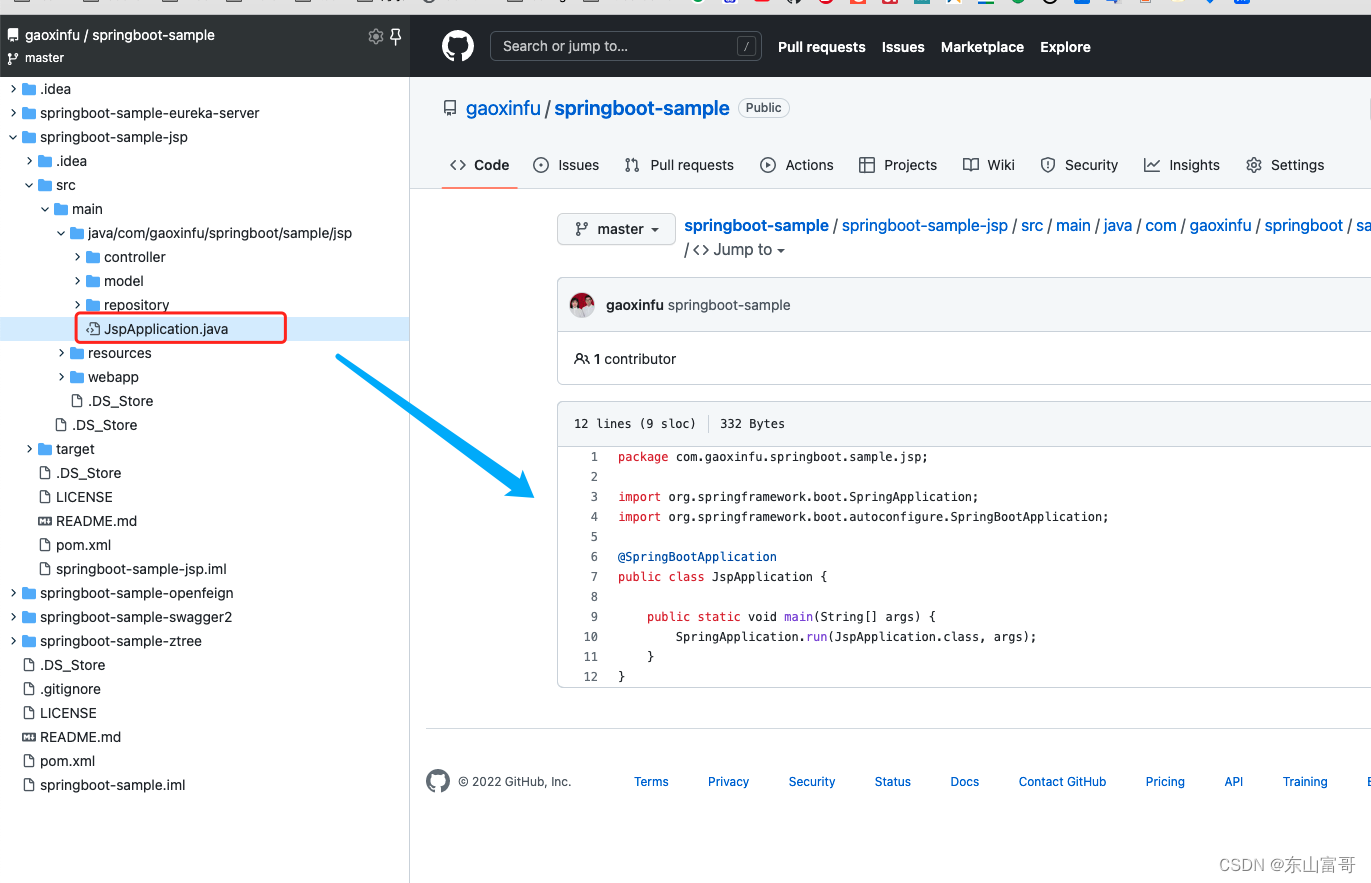1371x883 pixels.
Task: Open the master branch dropdown
Action: tap(615, 229)
